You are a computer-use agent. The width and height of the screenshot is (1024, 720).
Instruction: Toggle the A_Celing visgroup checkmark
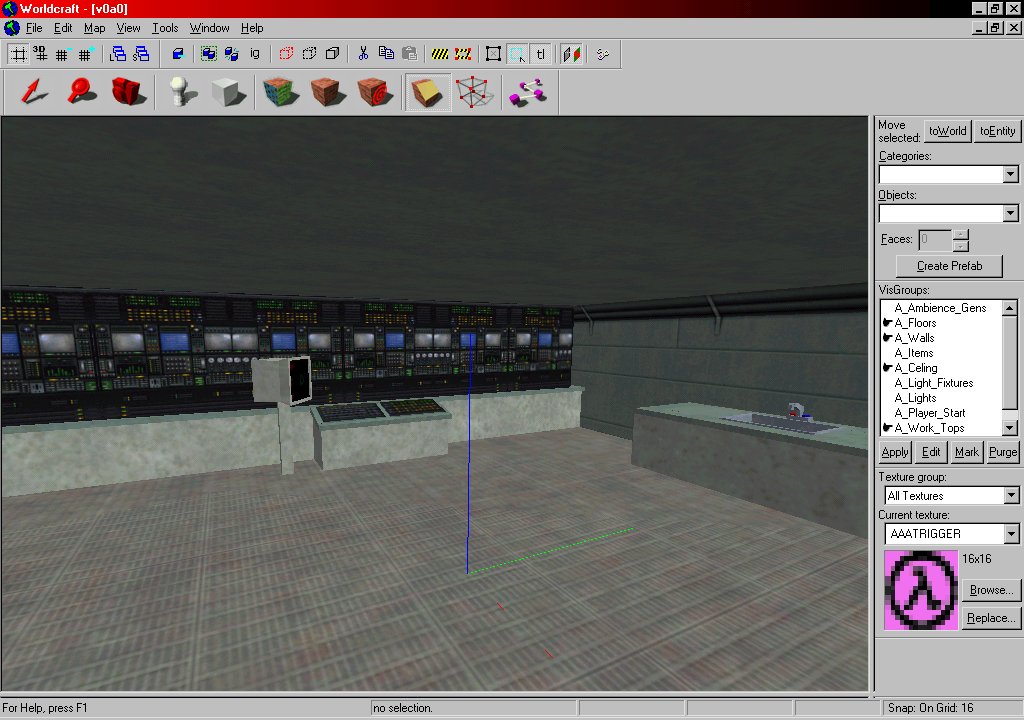888,368
